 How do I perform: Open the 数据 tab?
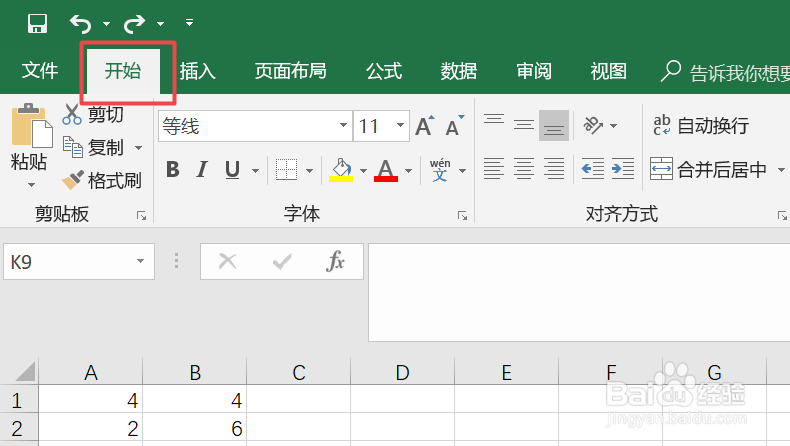[458, 71]
